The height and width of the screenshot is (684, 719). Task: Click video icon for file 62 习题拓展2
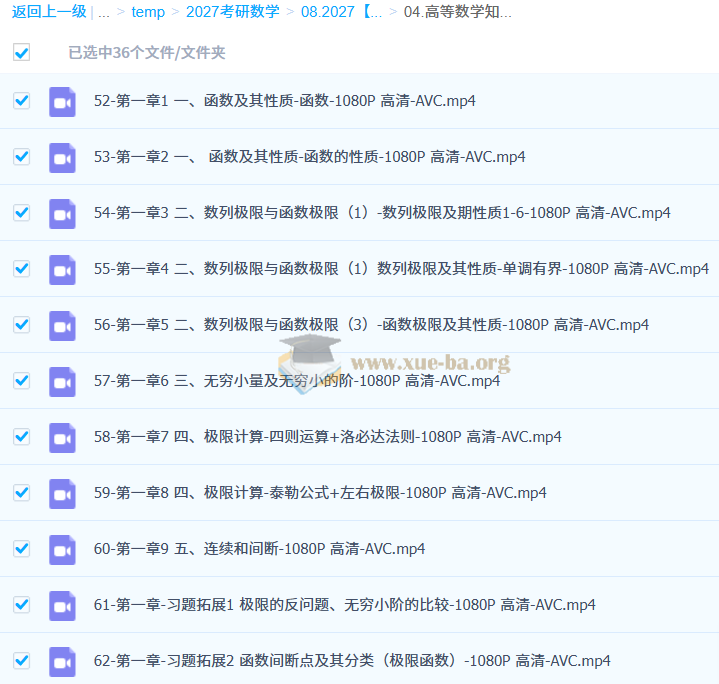click(x=62, y=661)
